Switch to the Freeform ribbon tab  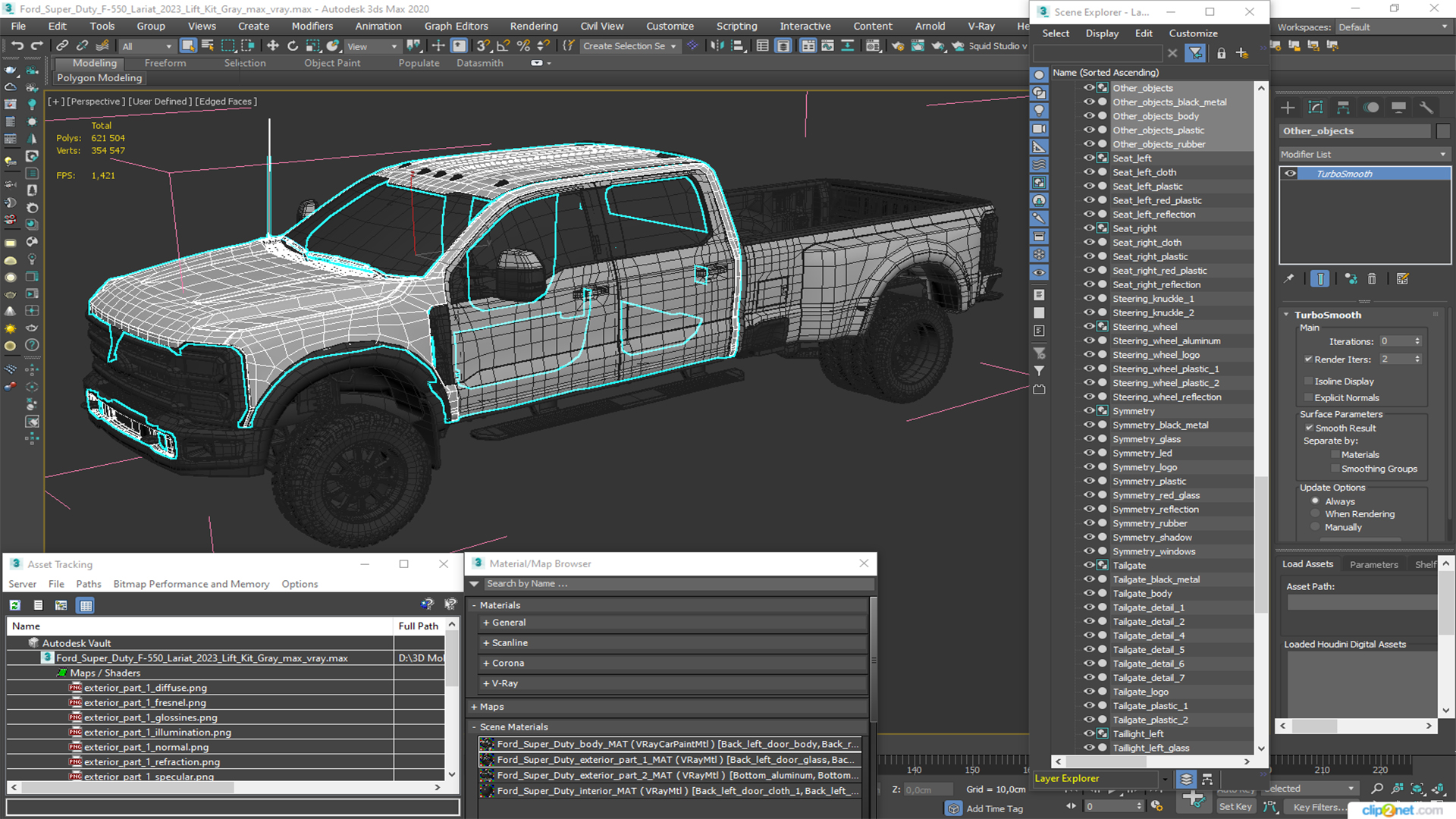point(165,63)
